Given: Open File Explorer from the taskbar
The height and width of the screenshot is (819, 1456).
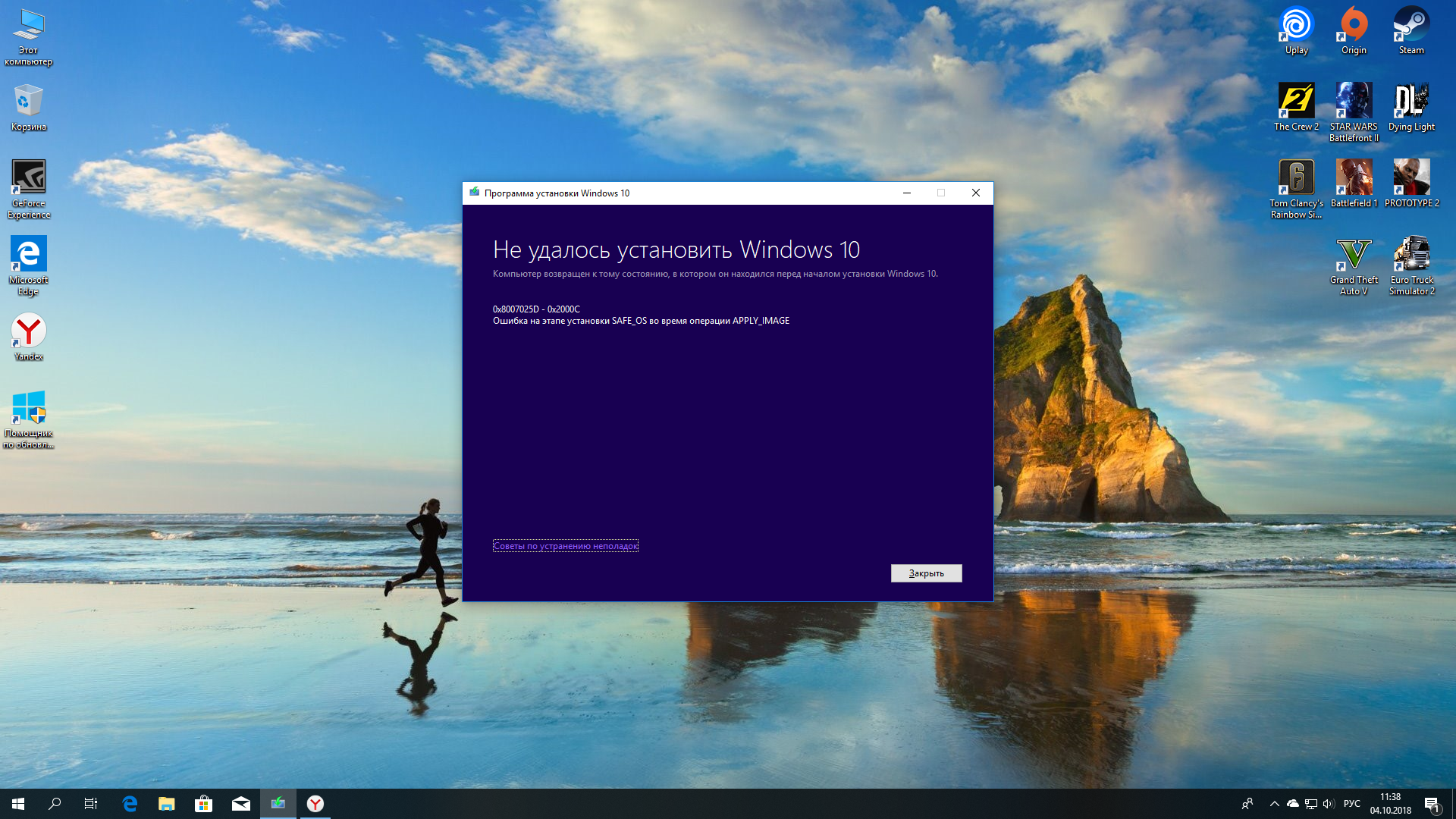Looking at the screenshot, I should click(167, 804).
